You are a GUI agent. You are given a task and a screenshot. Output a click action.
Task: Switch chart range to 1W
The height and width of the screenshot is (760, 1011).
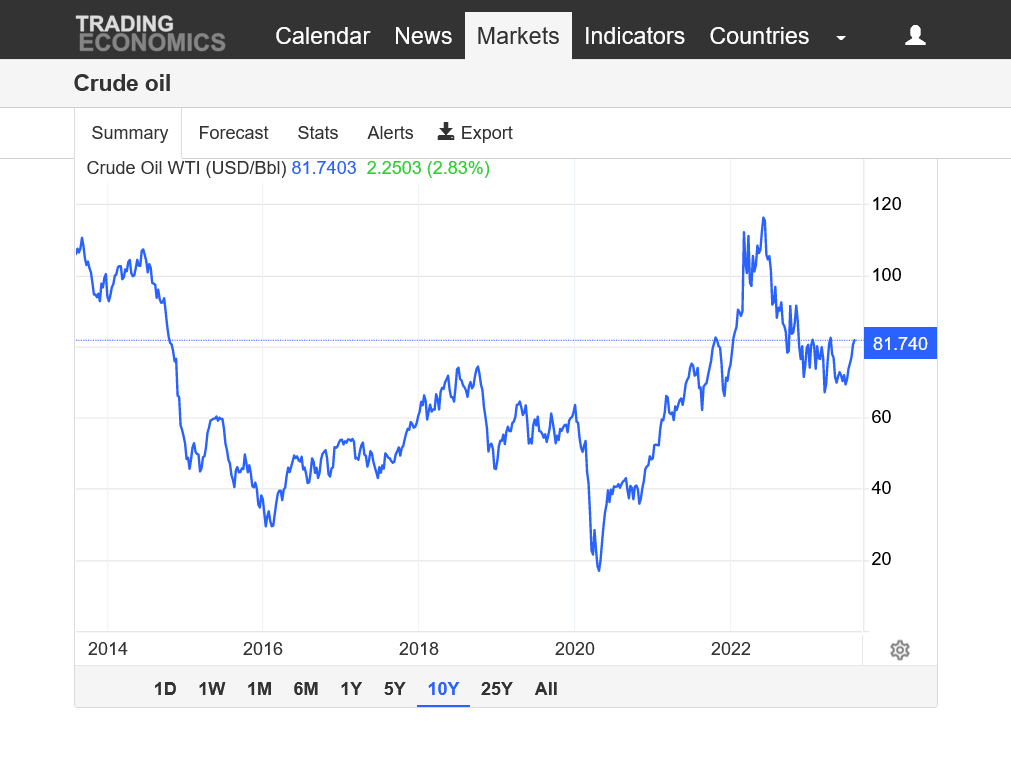click(x=212, y=689)
